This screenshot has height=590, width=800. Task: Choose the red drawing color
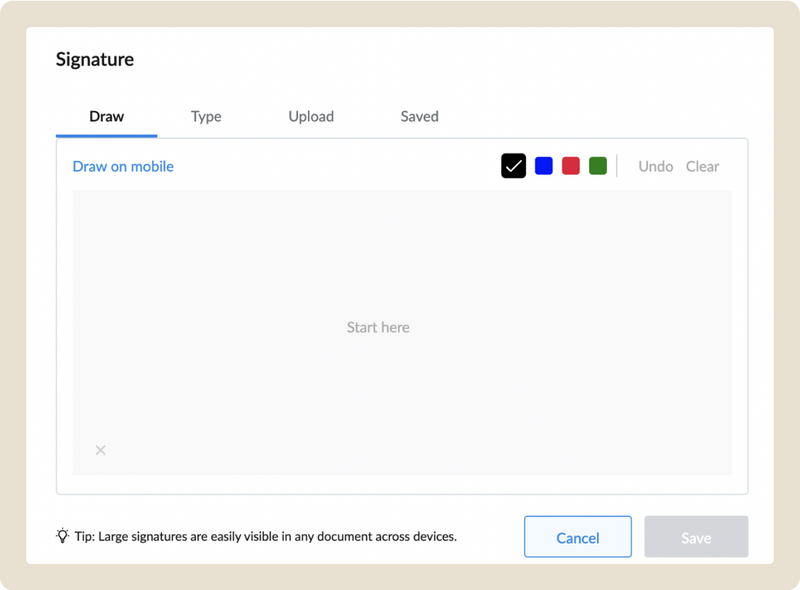point(570,164)
